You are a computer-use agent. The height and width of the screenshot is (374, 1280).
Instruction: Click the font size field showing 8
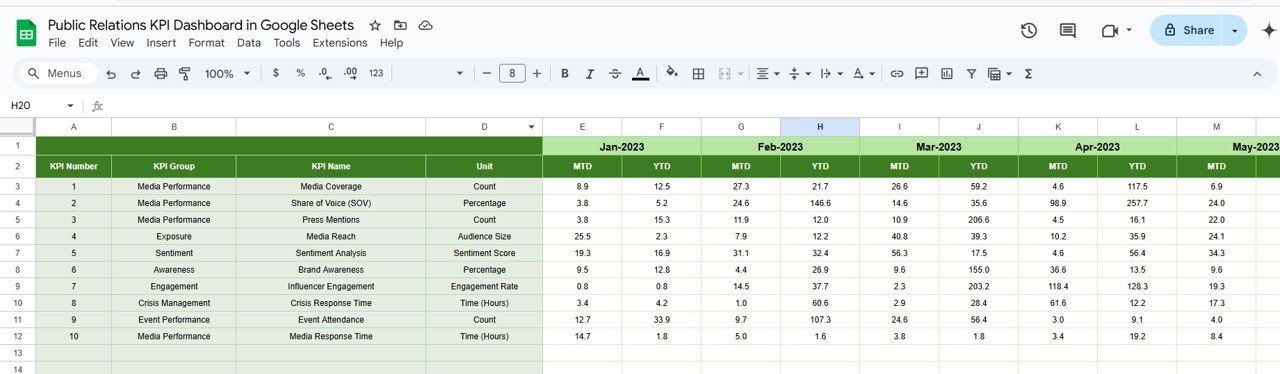[512, 74]
